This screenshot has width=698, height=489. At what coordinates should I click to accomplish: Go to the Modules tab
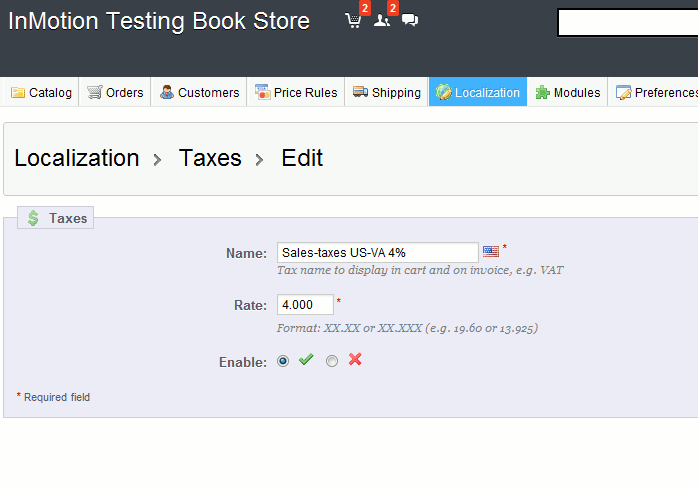coord(568,93)
